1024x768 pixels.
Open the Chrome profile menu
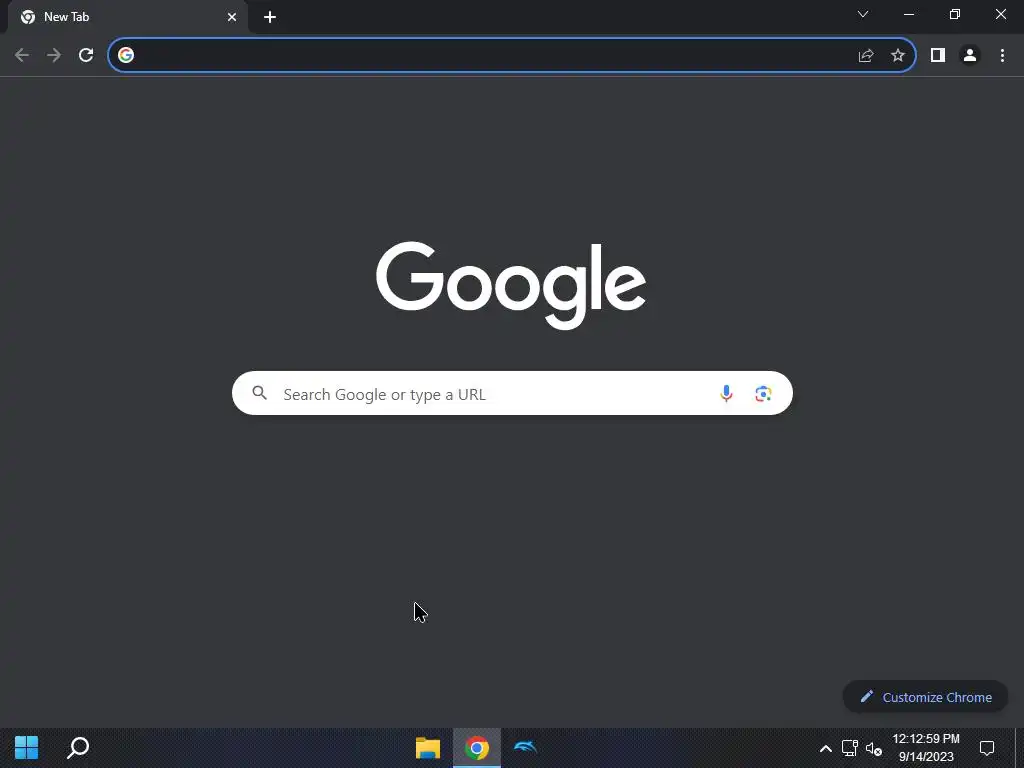tap(970, 56)
